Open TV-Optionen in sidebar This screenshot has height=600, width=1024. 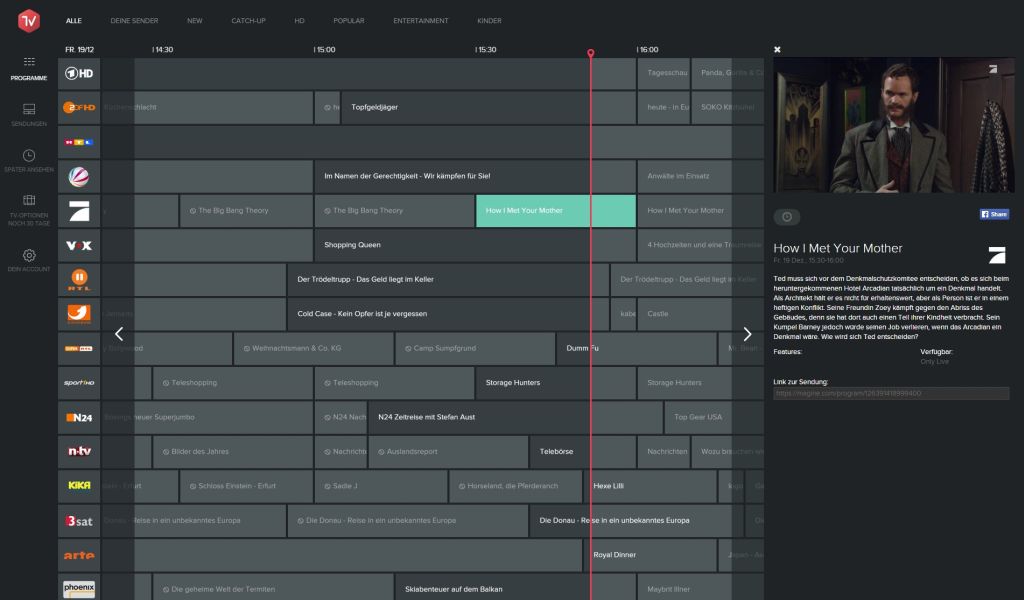tap(29, 210)
